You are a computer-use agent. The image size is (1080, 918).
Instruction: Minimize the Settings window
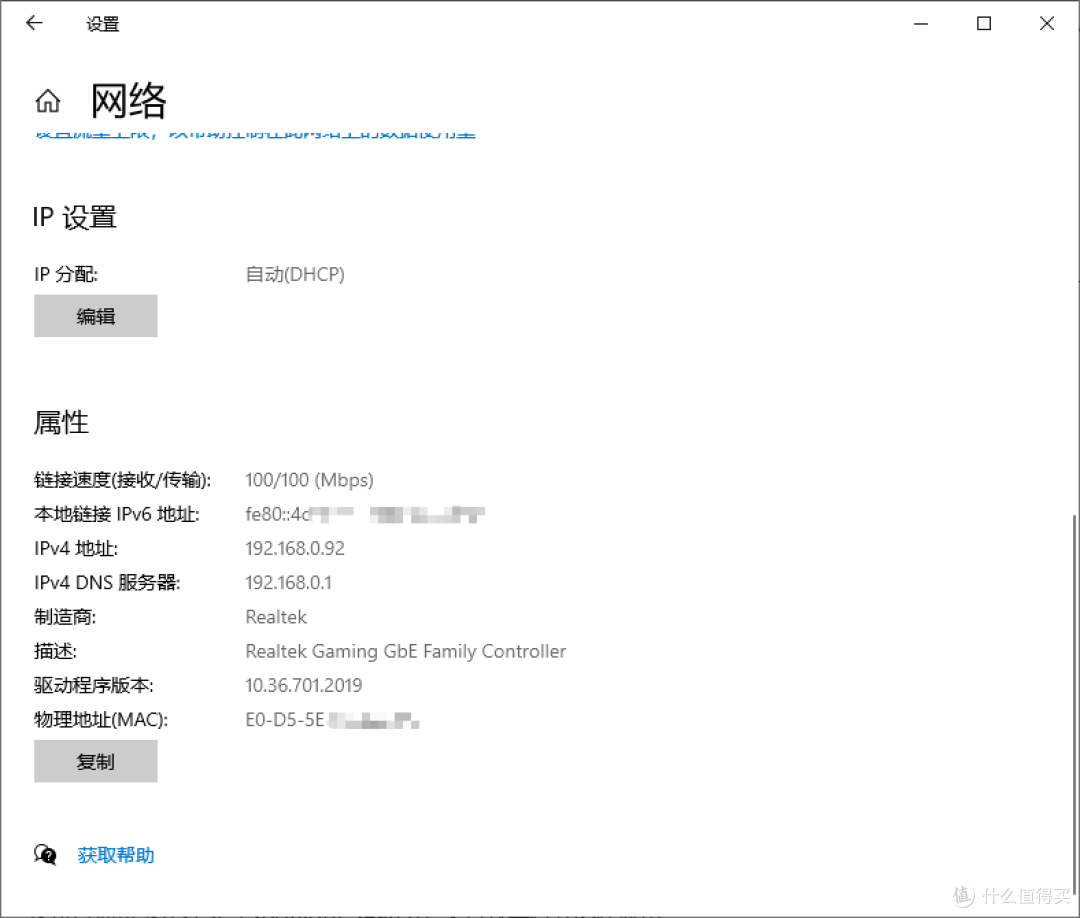[x=921, y=23]
